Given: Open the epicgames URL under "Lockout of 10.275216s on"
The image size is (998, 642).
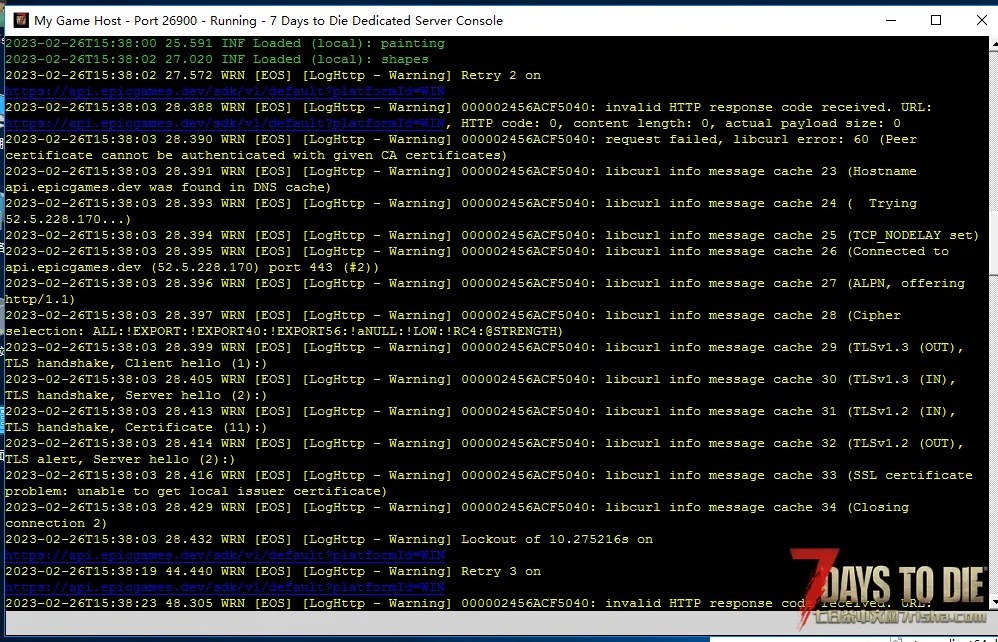Looking at the screenshot, I should pos(225,555).
